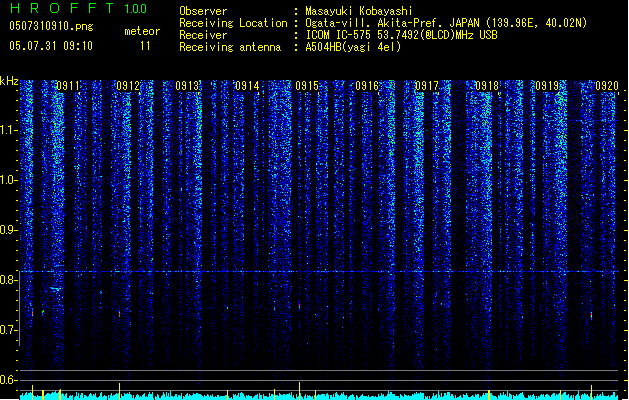Click the red meteor echo below the 0920 marker
The width and height of the screenshot is (629, 400).
591,315
